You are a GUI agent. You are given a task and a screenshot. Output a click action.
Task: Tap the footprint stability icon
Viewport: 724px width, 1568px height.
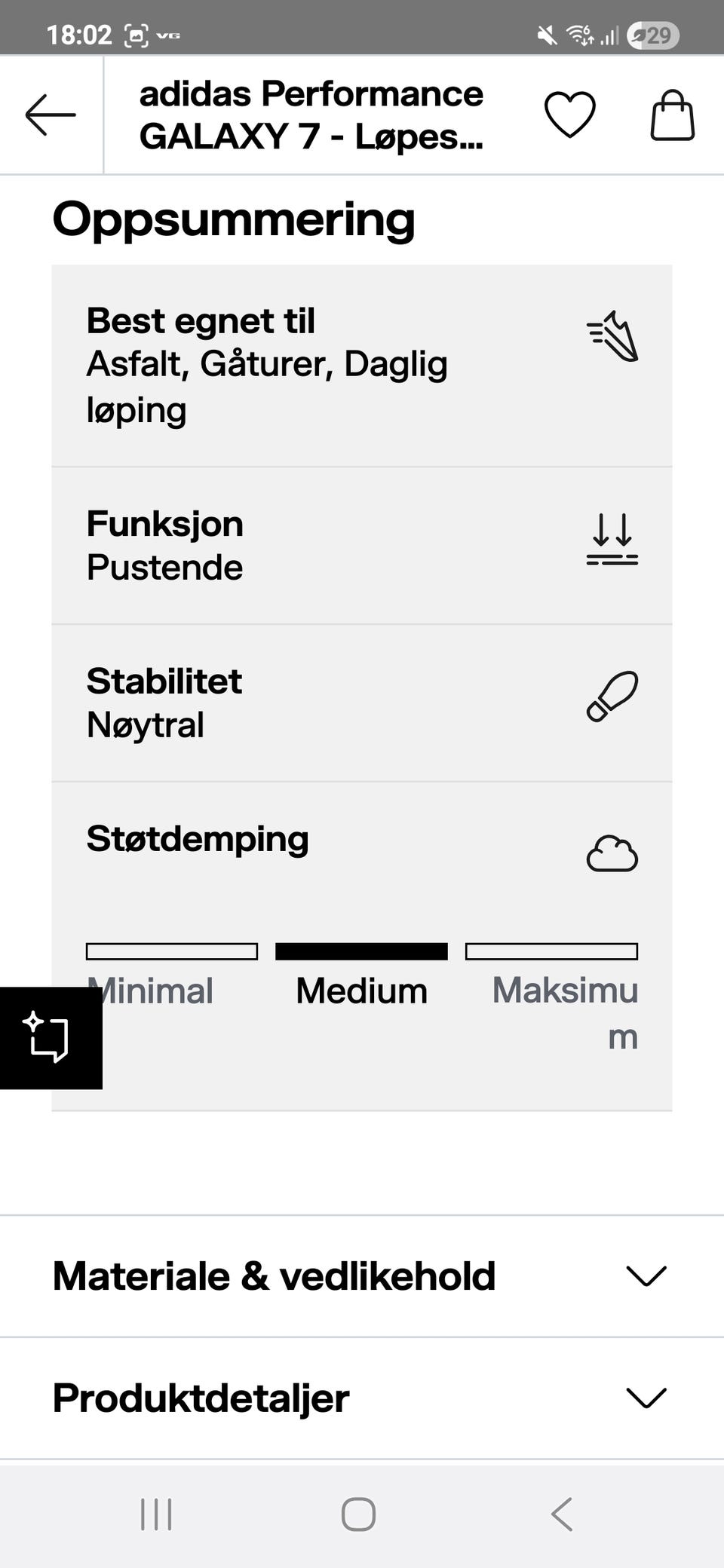point(612,697)
